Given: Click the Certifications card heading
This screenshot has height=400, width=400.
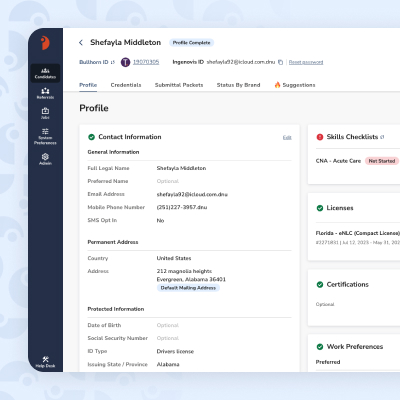Looking at the screenshot, I should pos(348,285).
